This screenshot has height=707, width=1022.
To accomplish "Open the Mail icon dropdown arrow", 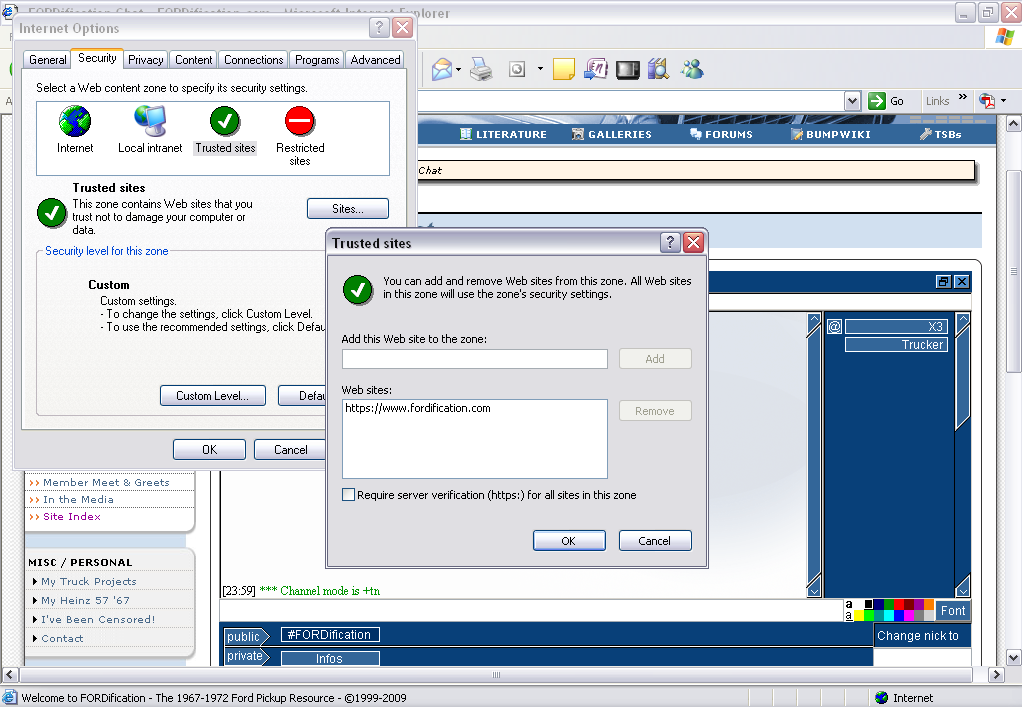I will coord(458,70).
